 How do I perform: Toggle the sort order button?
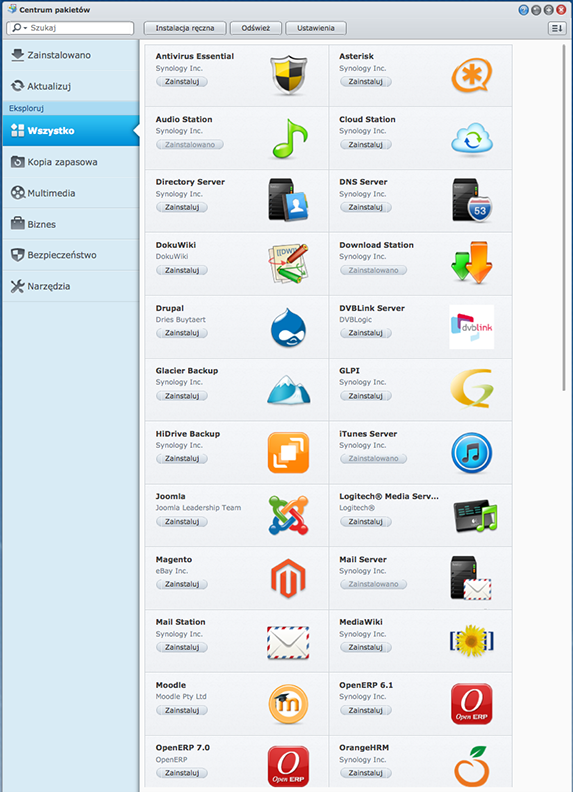557,28
